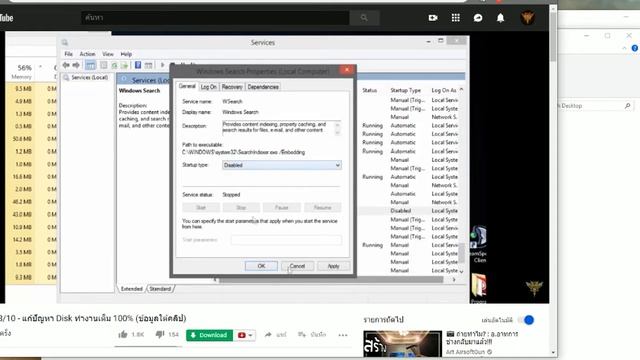The image size is (640, 360).
Task: Select the Extended tab at bottom
Action: (x=132, y=289)
